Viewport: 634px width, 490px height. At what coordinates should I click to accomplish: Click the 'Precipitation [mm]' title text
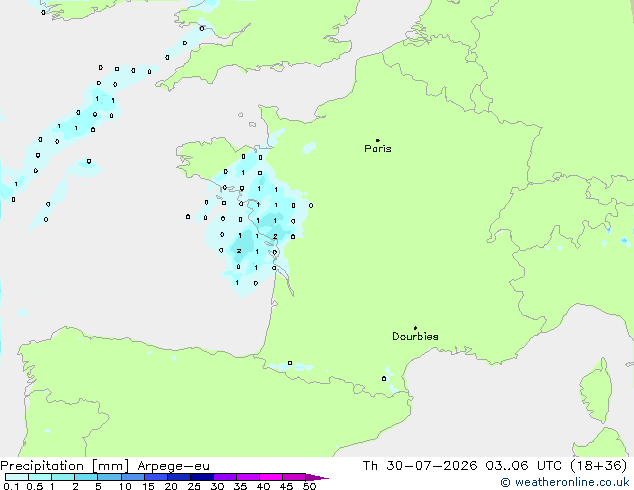pyautogui.click(x=65, y=466)
